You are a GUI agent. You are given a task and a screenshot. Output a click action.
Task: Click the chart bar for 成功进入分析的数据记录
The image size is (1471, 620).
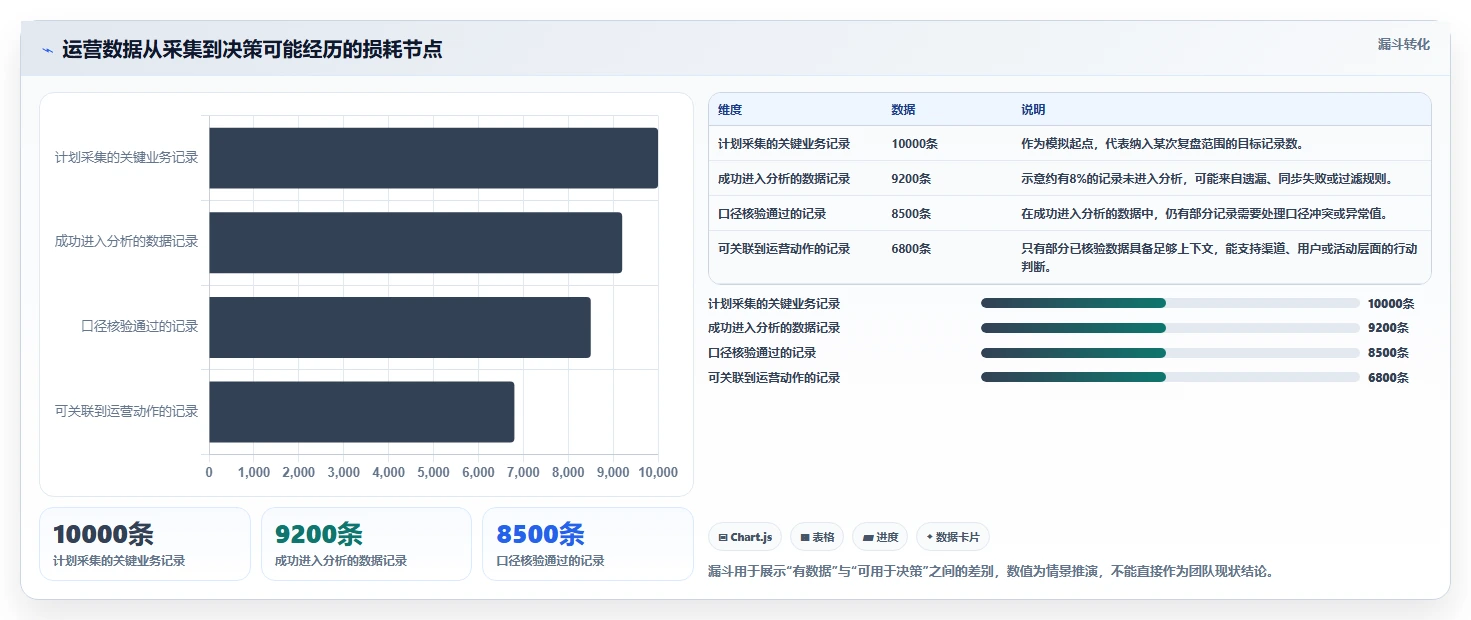click(415, 242)
